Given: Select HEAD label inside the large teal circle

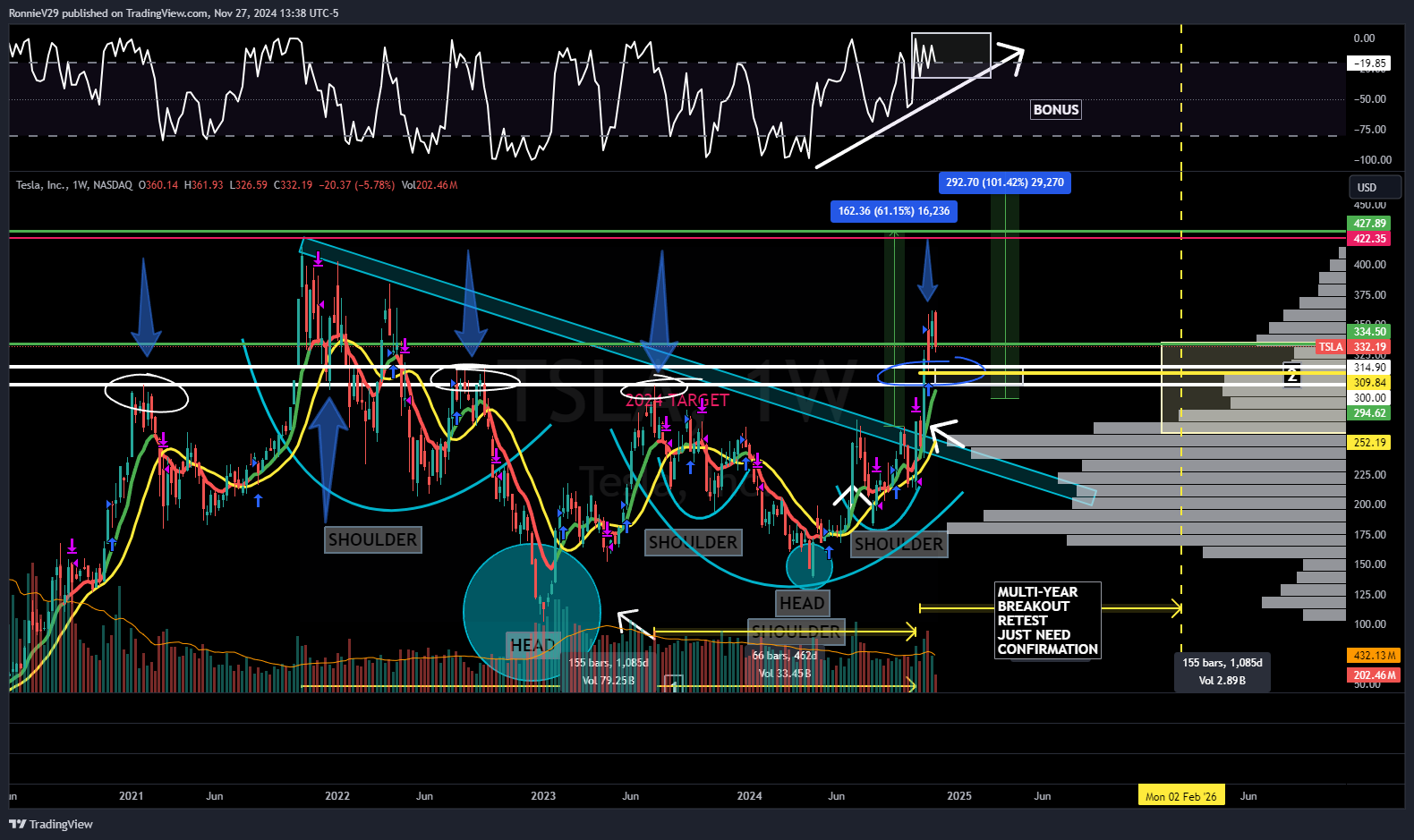Looking at the screenshot, I should pos(532,645).
